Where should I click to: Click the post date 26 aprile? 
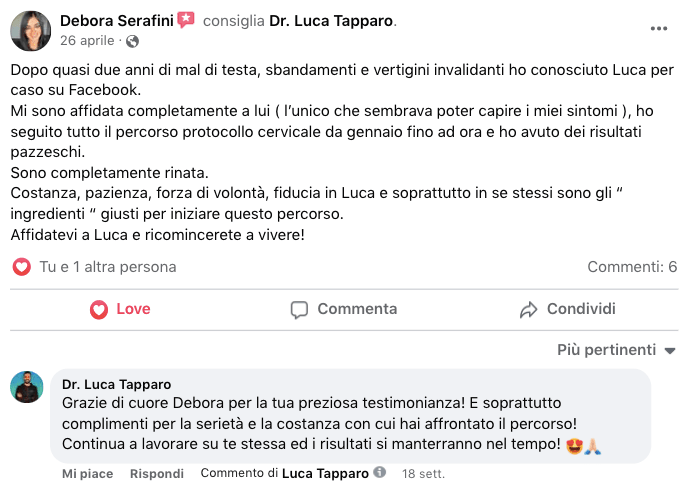88,41
